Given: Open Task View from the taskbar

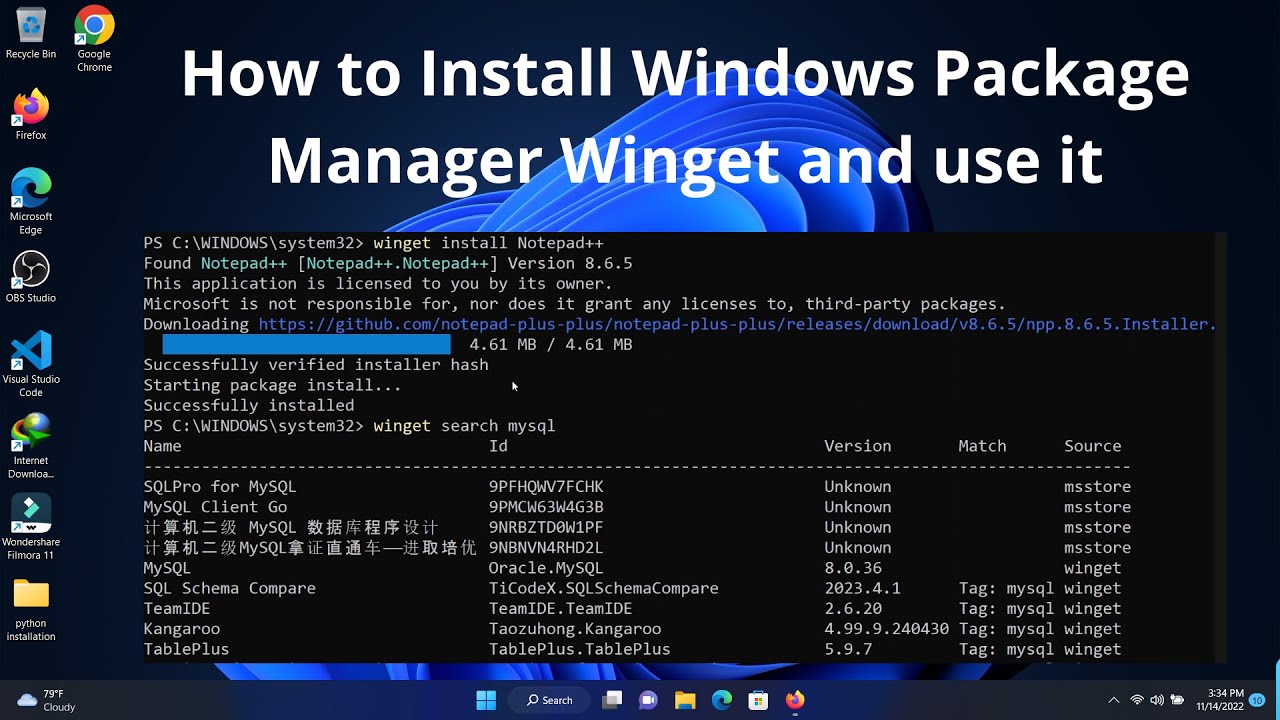Looking at the screenshot, I should (x=612, y=700).
